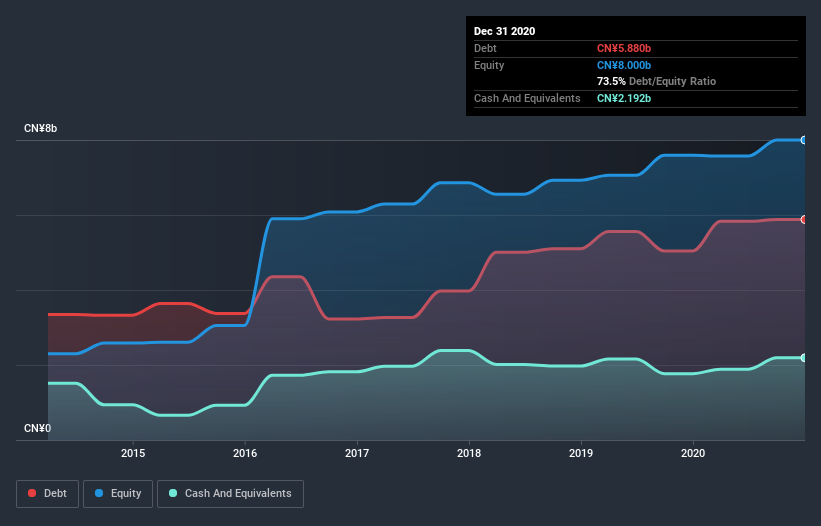Click Cash And Equivalents label in tooltip
The image size is (821, 526).
click(527, 98)
